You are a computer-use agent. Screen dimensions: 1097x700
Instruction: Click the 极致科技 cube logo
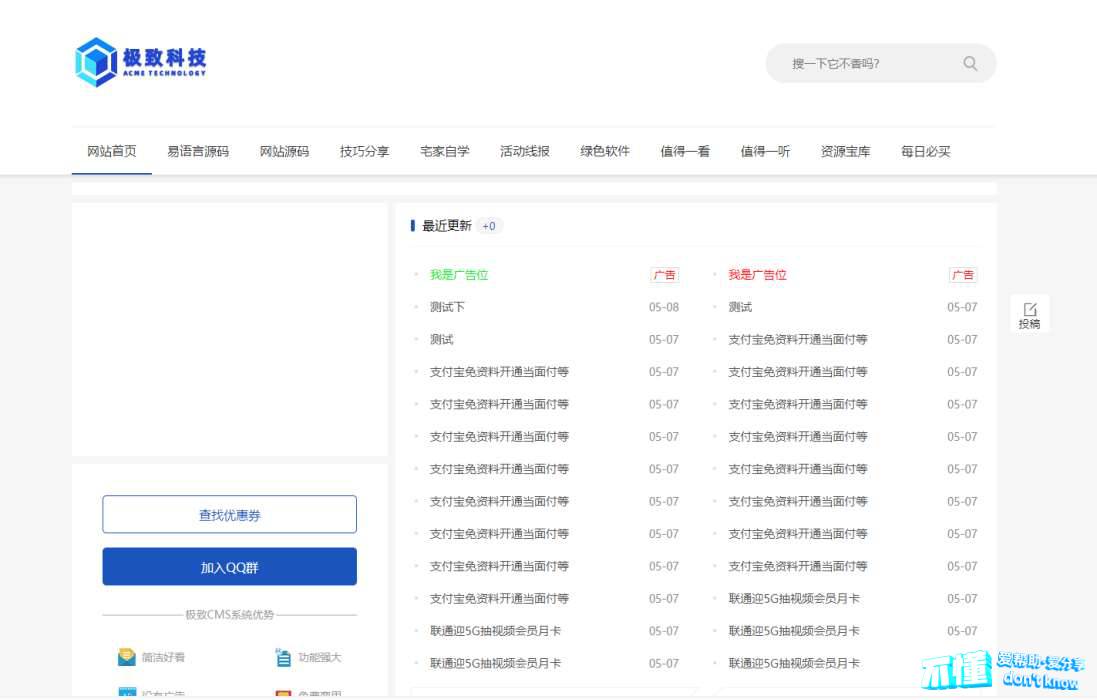[96, 62]
